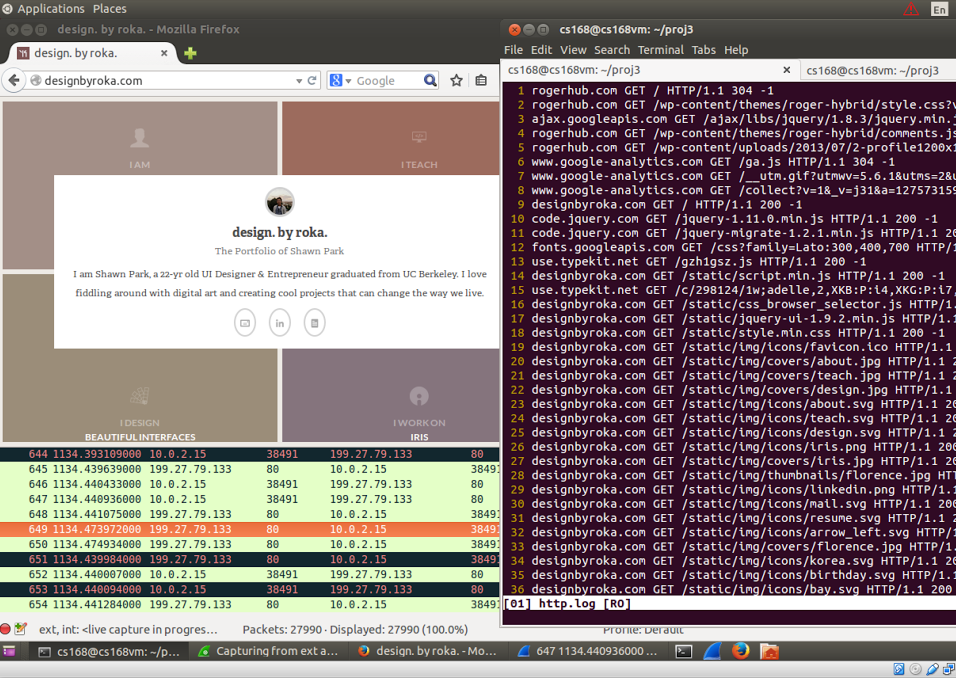Select the highlighted packet row 649
956x678 pixels.
[x=250, y=529]
